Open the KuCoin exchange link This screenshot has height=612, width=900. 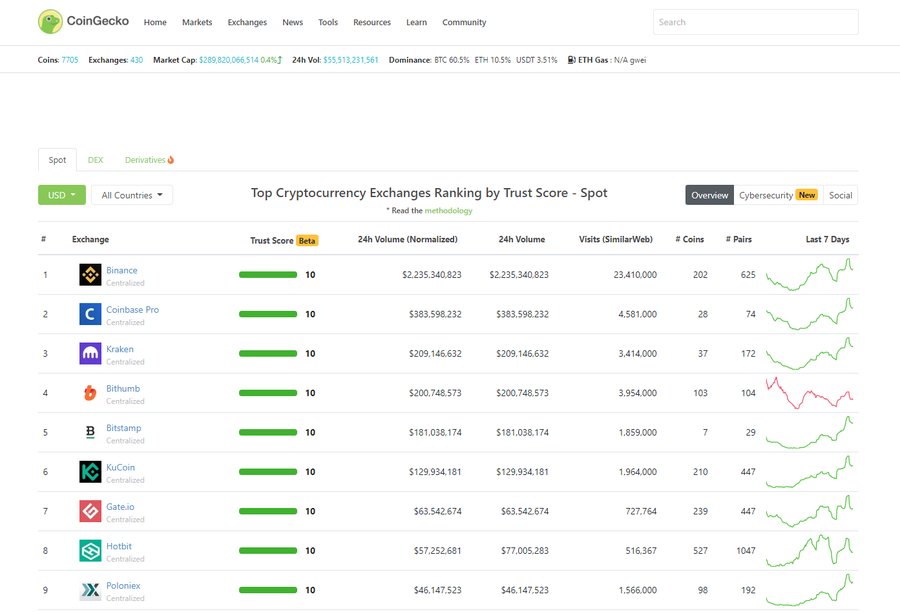click(x=121, y=467)
